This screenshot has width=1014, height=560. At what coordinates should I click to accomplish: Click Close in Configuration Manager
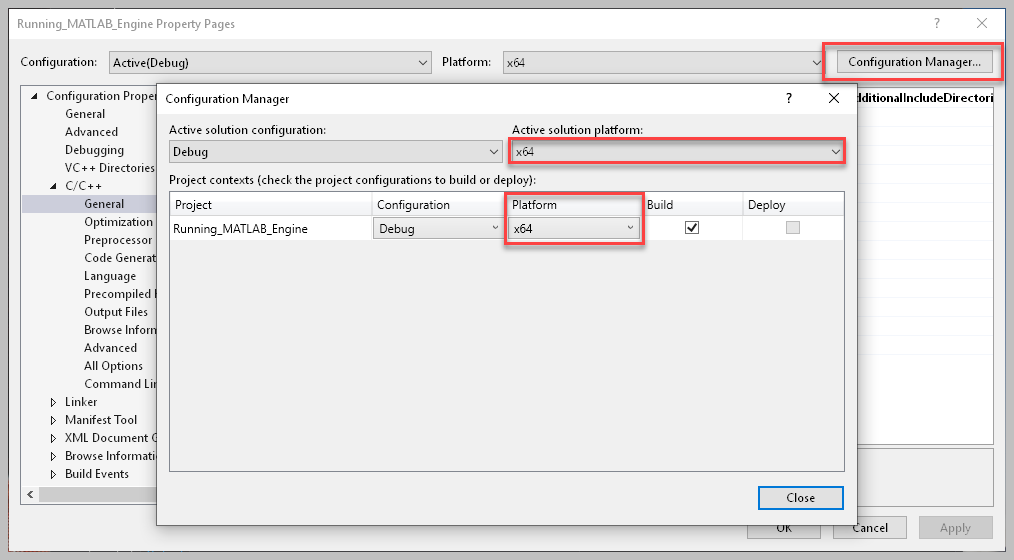(801, 498)
